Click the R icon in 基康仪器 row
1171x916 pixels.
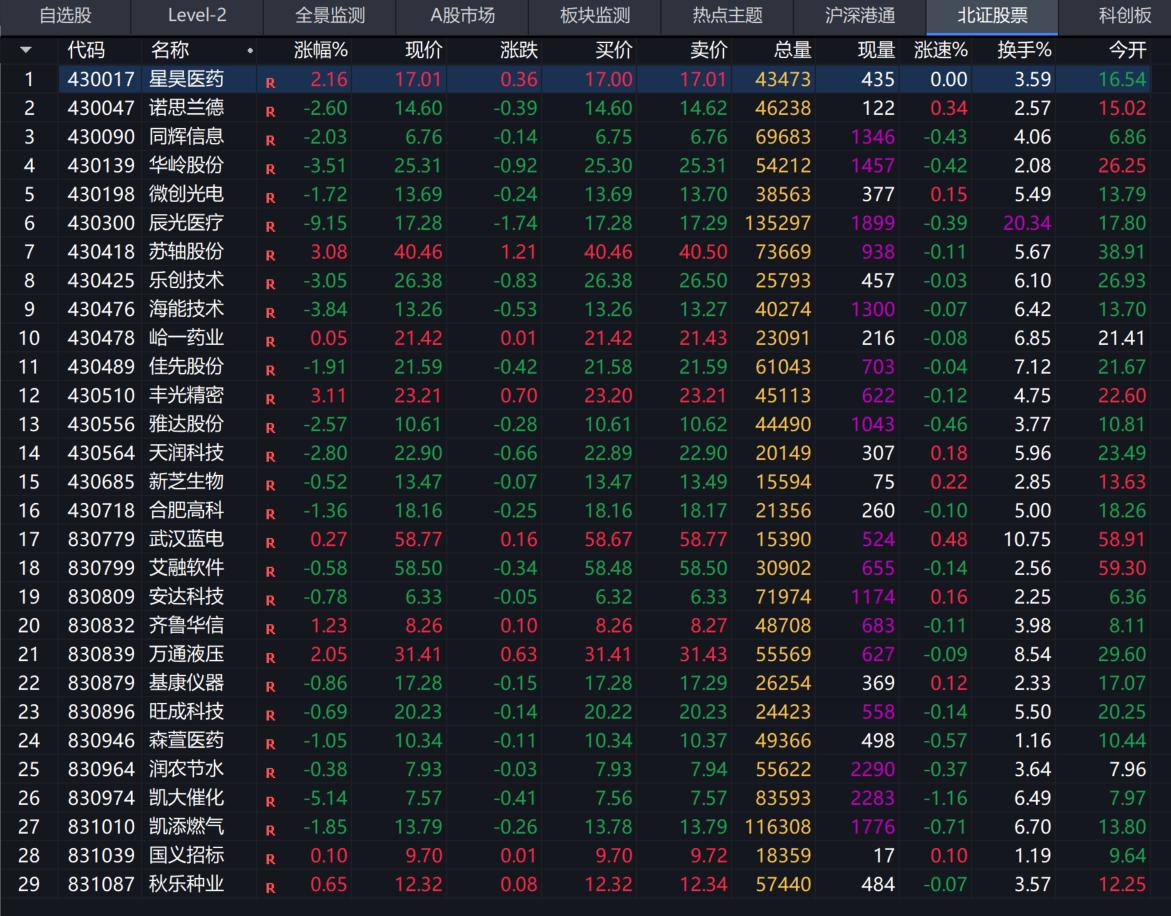click(270, 686)
